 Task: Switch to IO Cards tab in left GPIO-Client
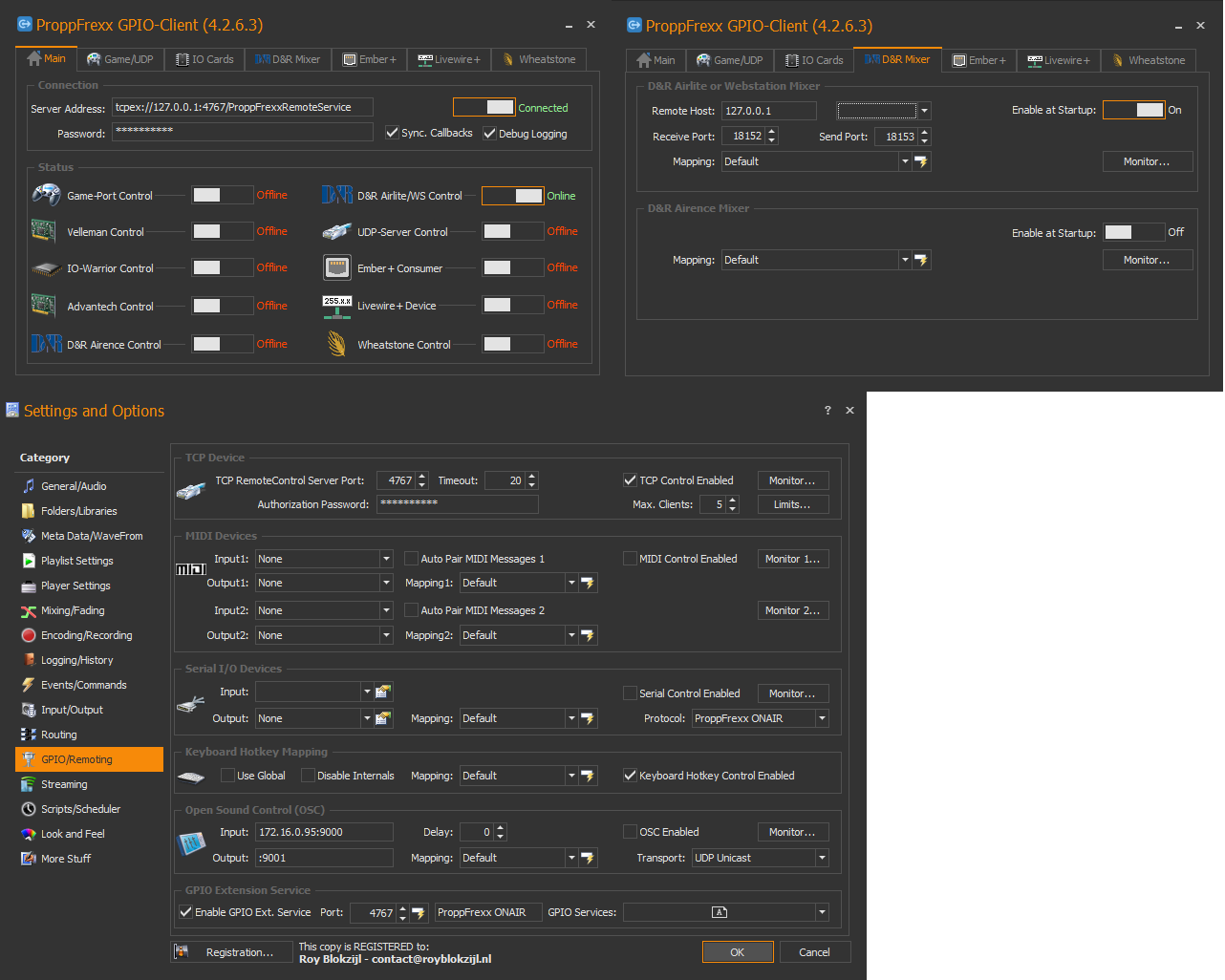[205, 59]
